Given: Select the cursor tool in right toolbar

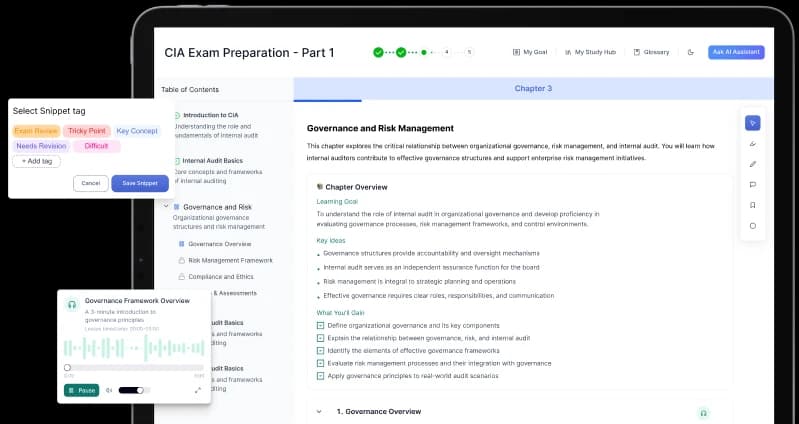Looking at the screenshot, I should click(x=753, y=123).
